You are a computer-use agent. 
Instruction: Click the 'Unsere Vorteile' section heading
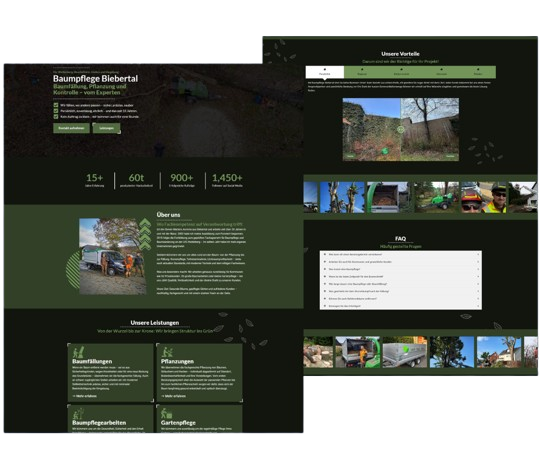(x=400, y=54)
